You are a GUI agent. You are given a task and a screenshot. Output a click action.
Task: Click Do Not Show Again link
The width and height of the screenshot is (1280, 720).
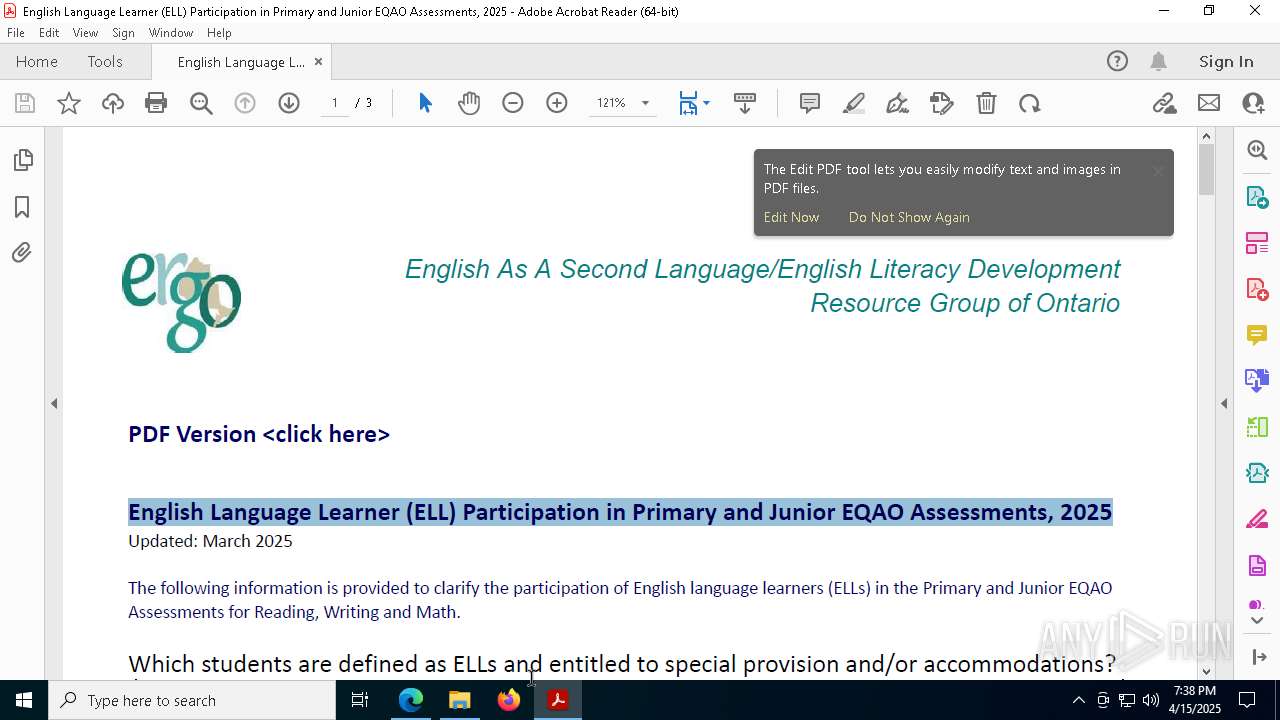click(x=909, y=217)
